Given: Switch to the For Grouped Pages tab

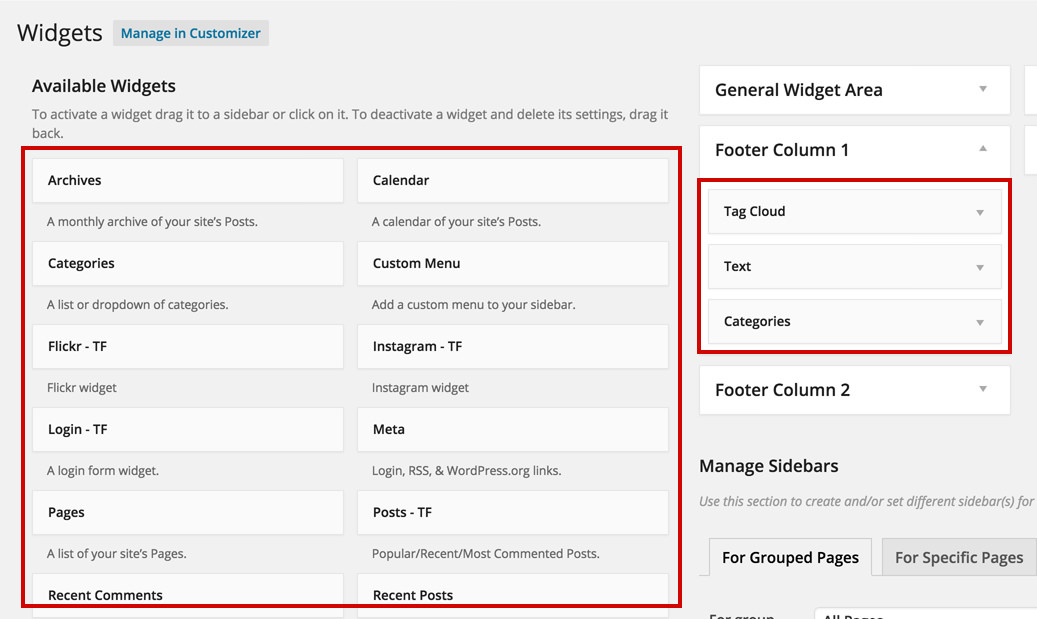Looking at the screenshot, I should click(x=790, y=557).
